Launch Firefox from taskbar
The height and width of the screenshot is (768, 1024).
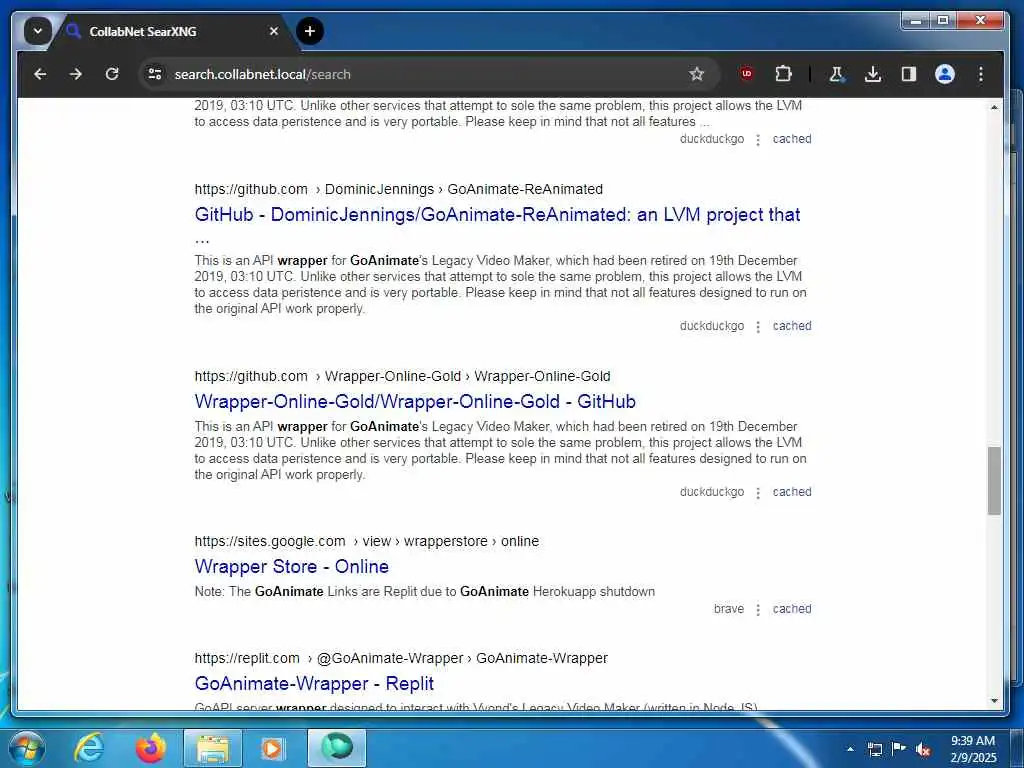151,748
